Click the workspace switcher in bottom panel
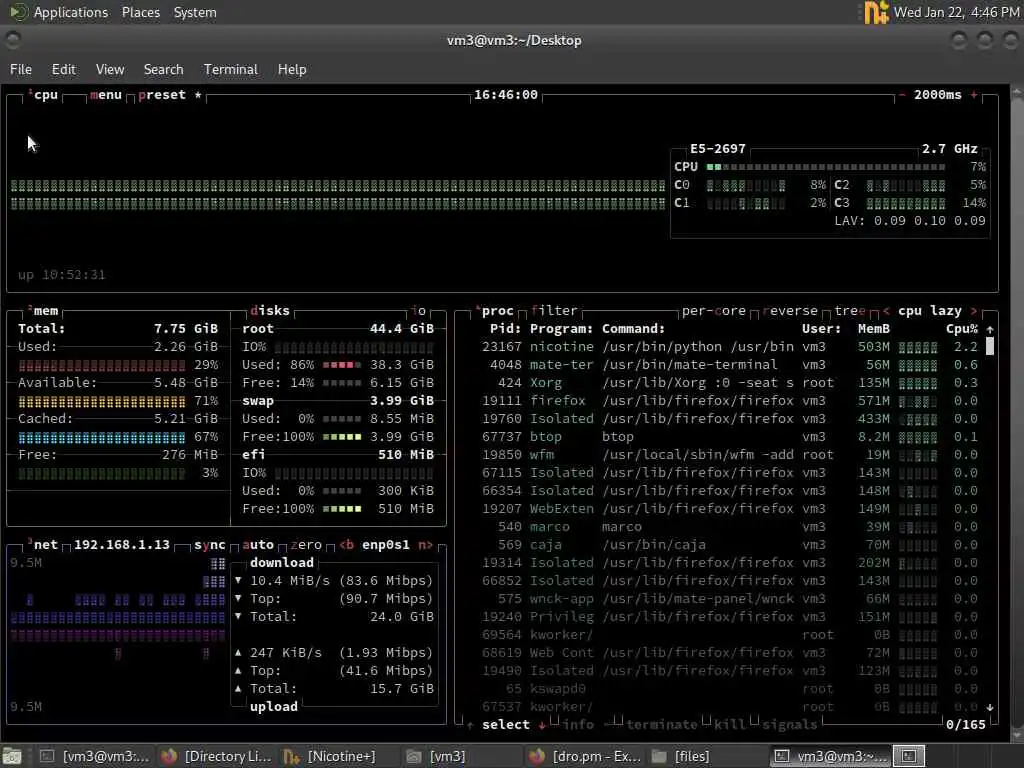 (x=908, y=756)
